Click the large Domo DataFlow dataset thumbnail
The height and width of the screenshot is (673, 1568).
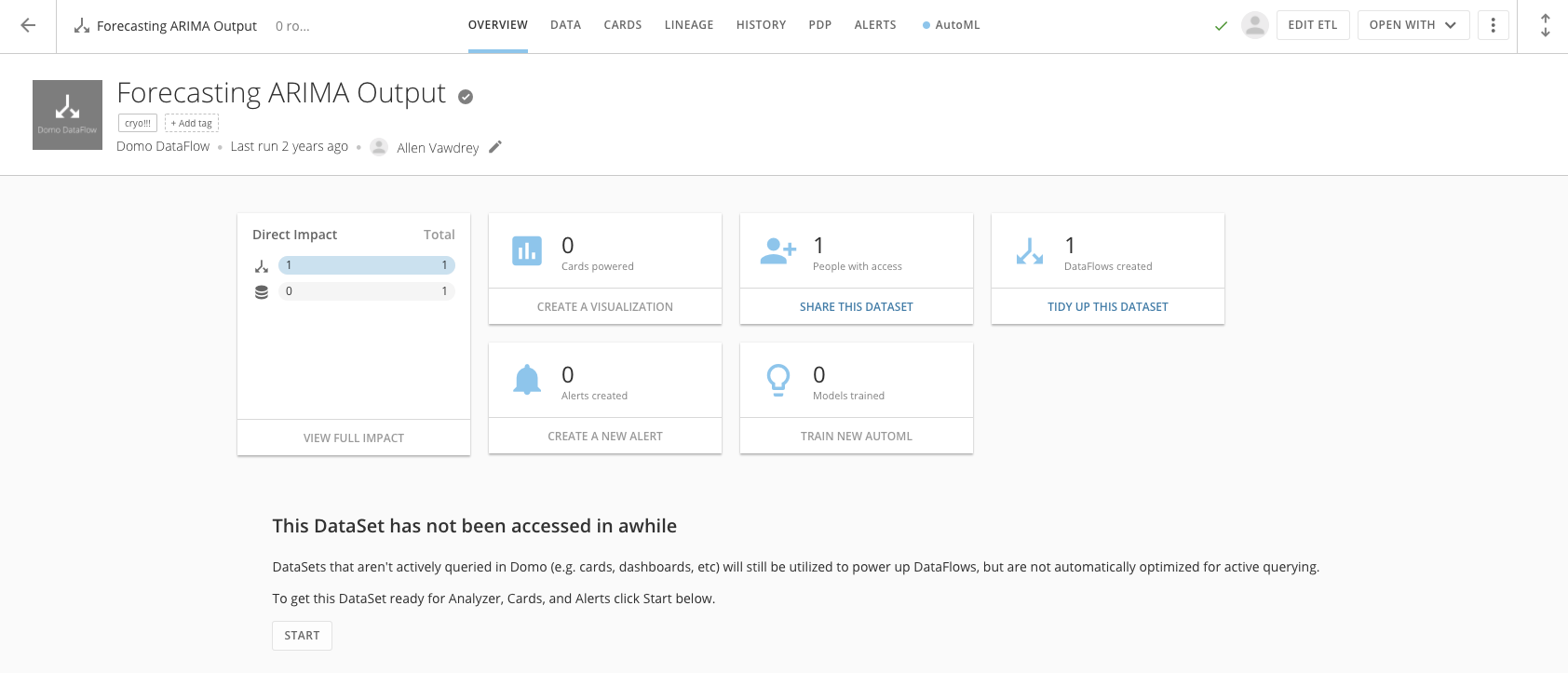67,114
